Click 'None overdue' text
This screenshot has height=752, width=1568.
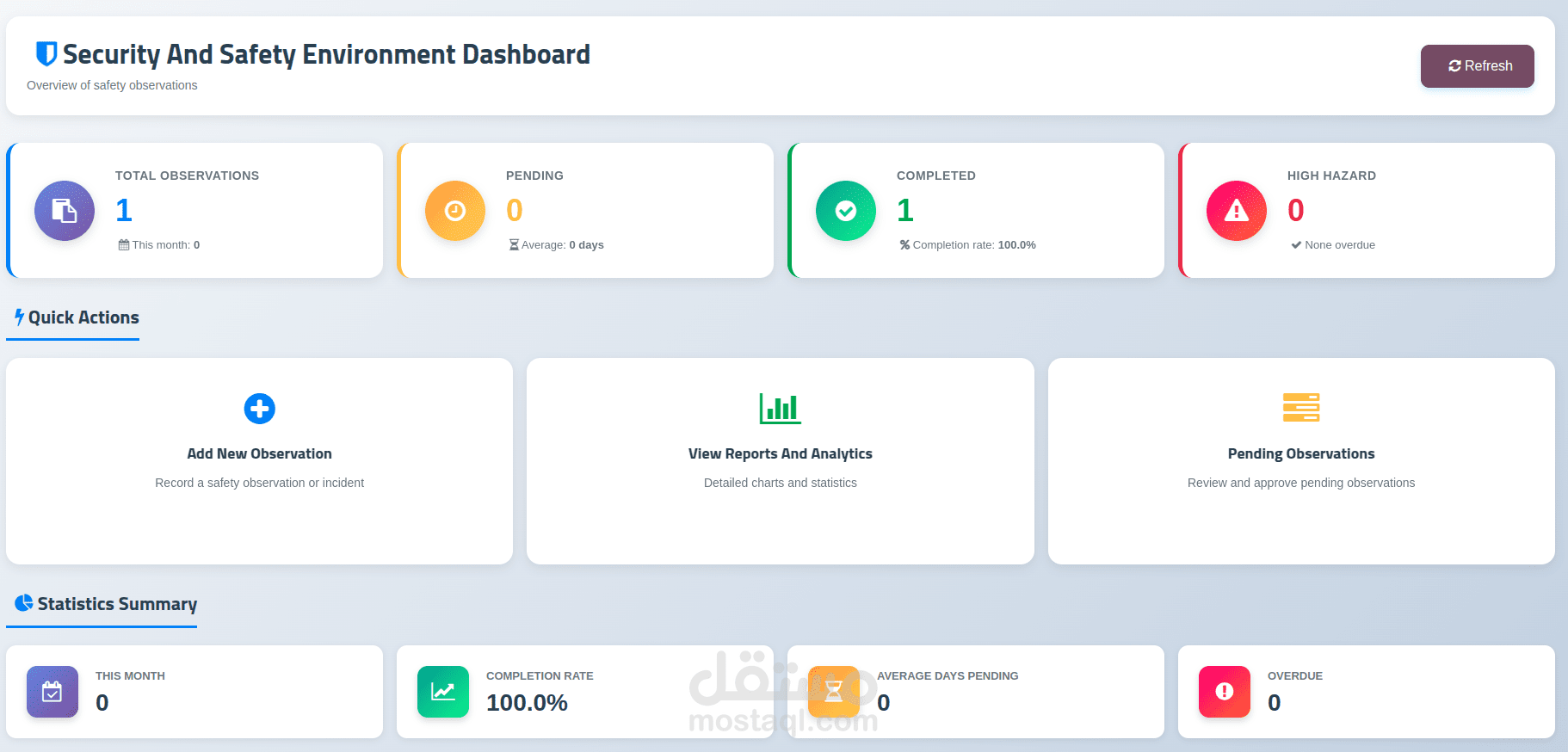pos(1340,245)
